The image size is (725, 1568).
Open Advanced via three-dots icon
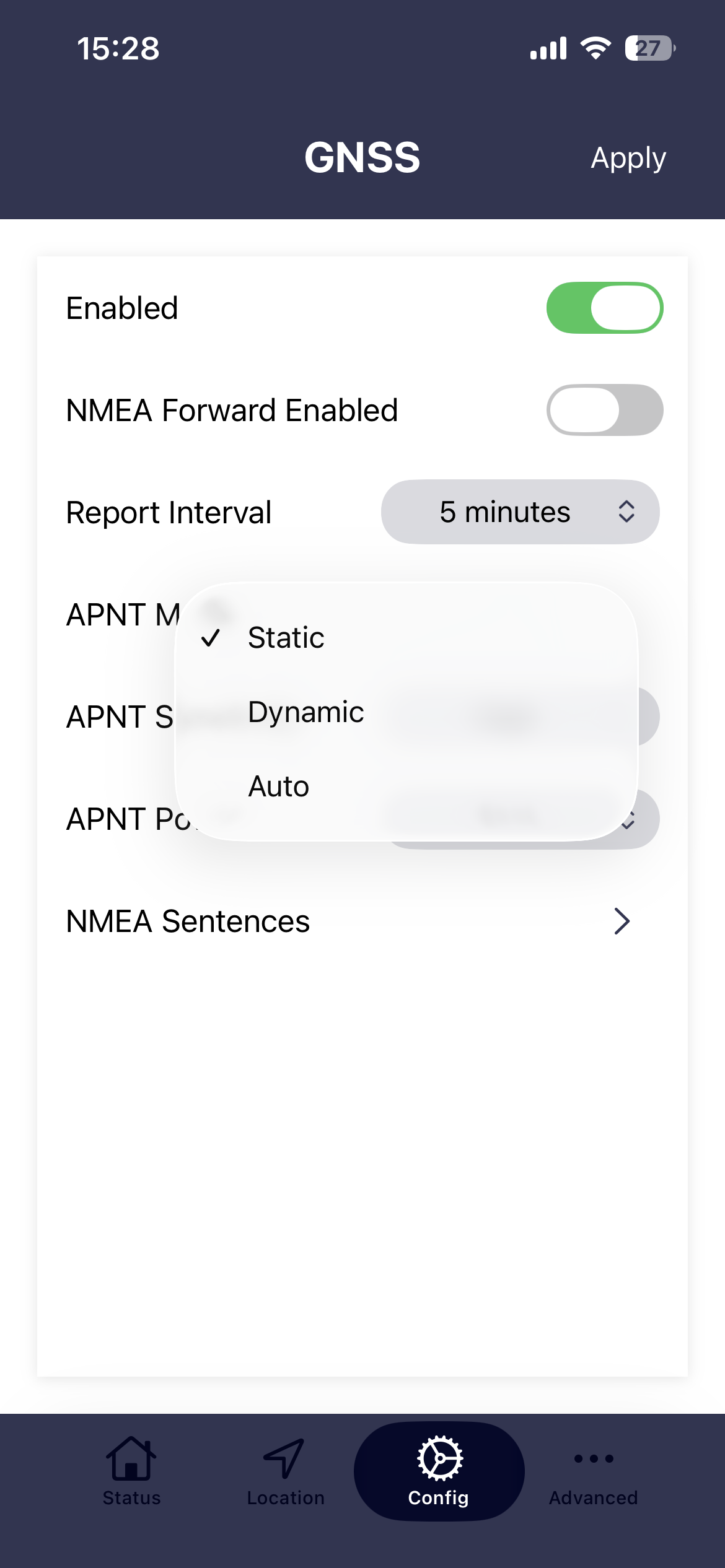[593, 1458]
